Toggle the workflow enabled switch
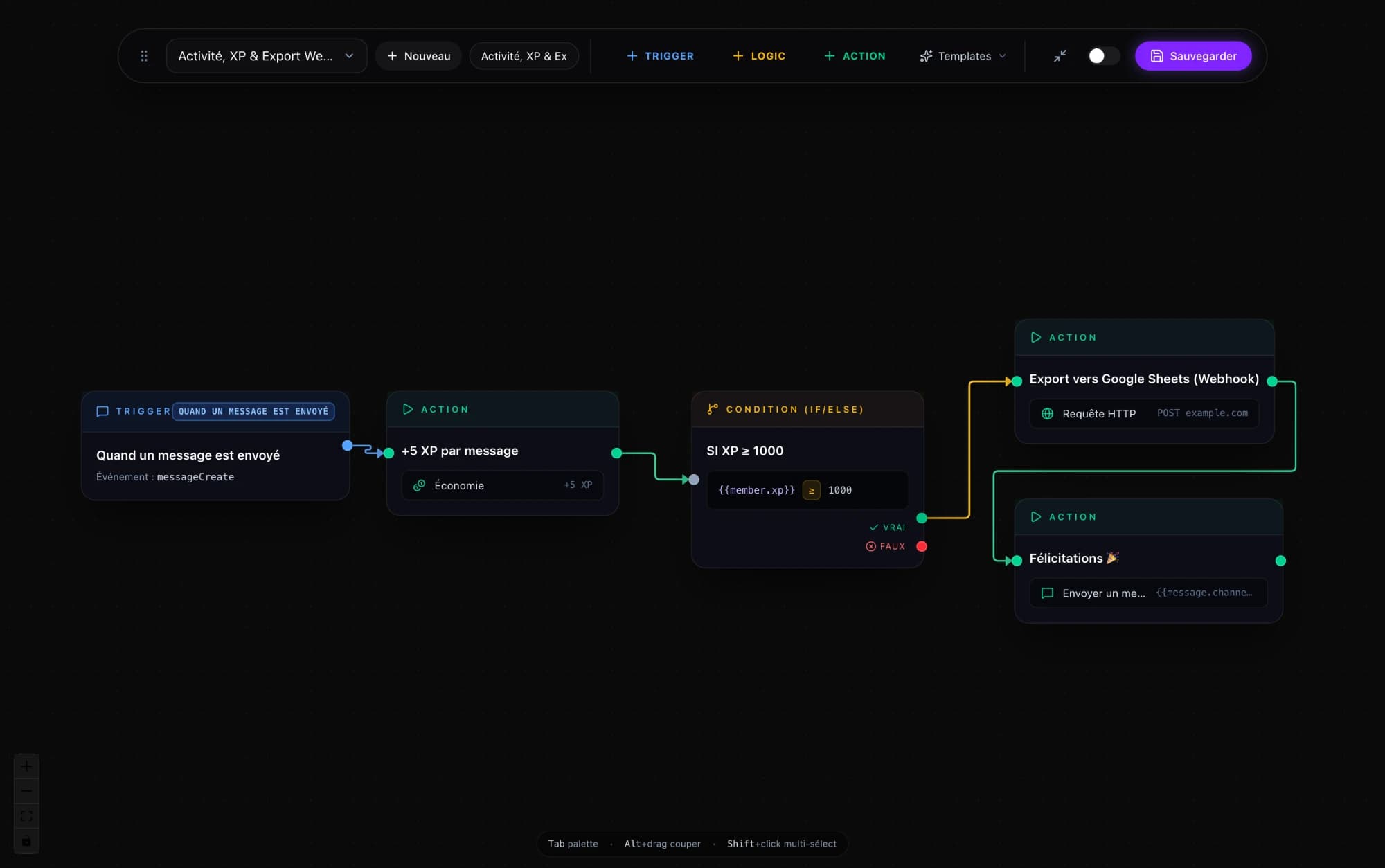 click(1103, 56)
